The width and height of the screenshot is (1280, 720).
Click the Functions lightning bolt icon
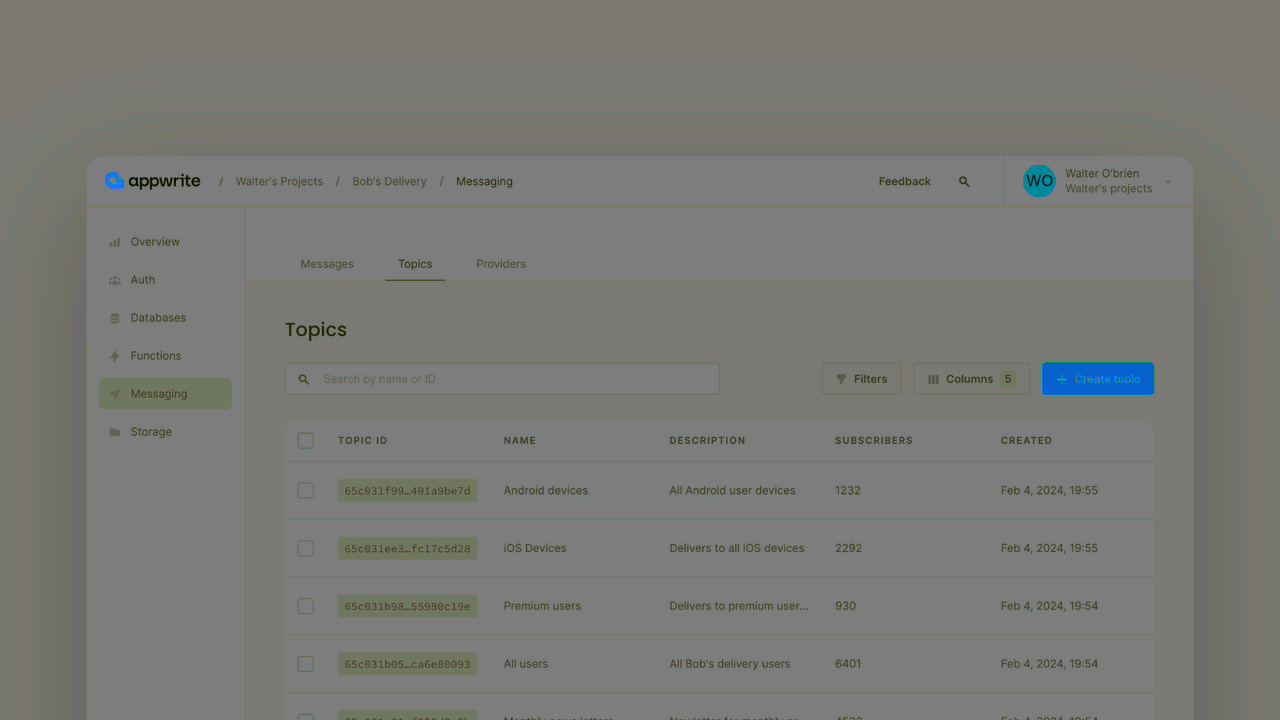click(115, 356)
